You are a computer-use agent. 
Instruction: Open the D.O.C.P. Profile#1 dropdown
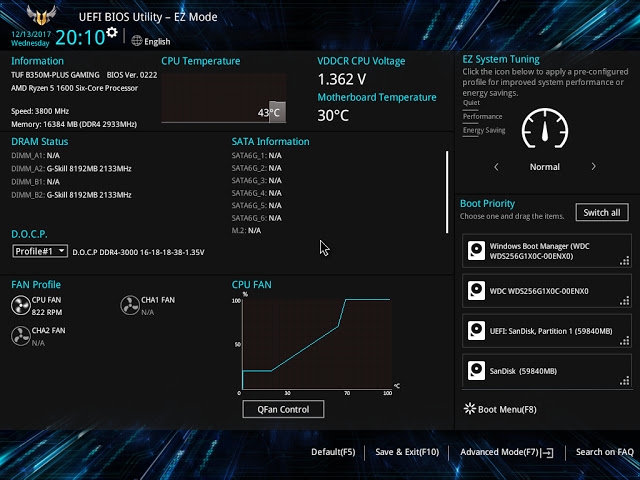point(40,251)
